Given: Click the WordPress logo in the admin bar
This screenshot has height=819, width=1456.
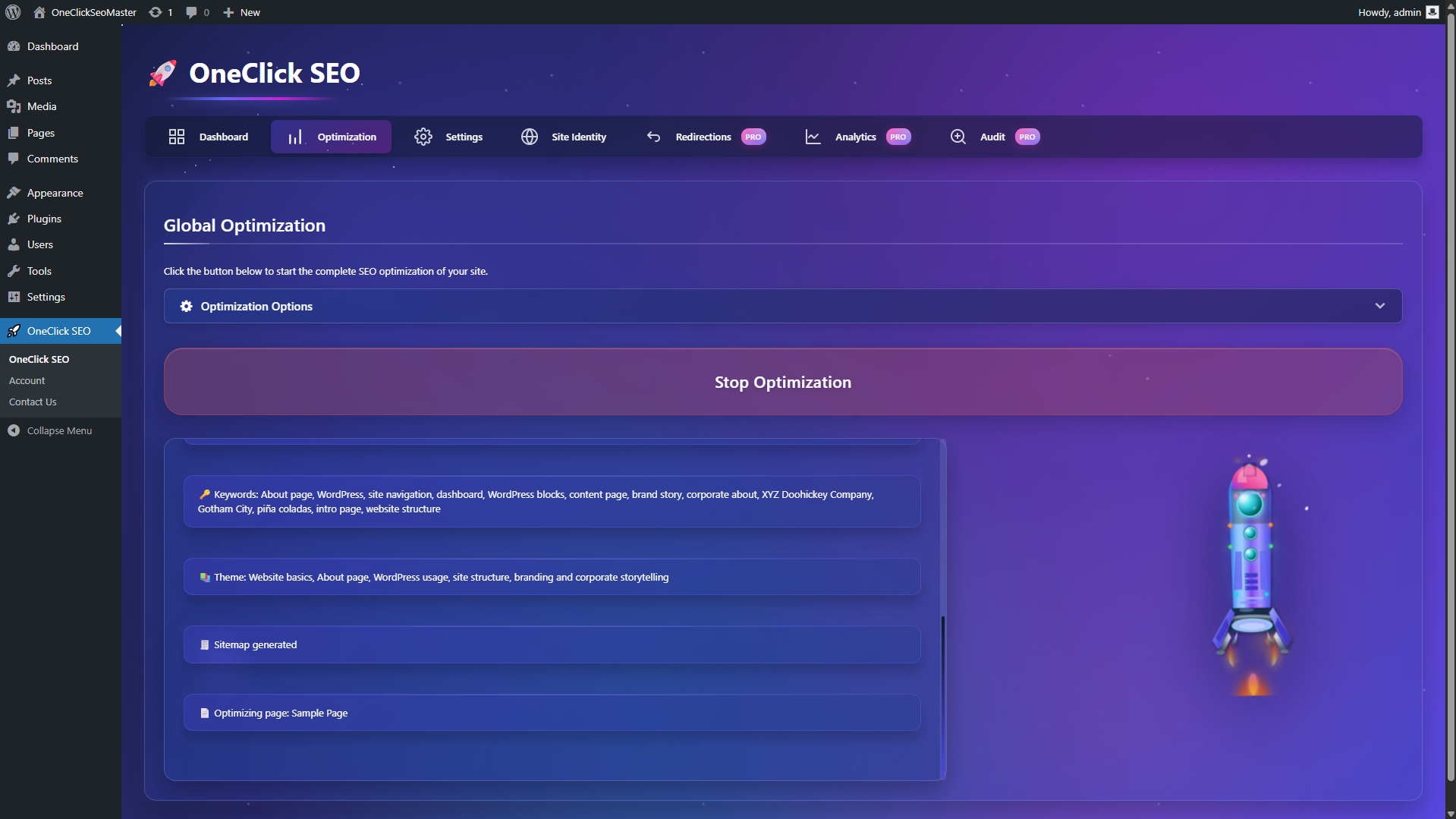Looking at the screenshot, I should [x=12, y=12].
